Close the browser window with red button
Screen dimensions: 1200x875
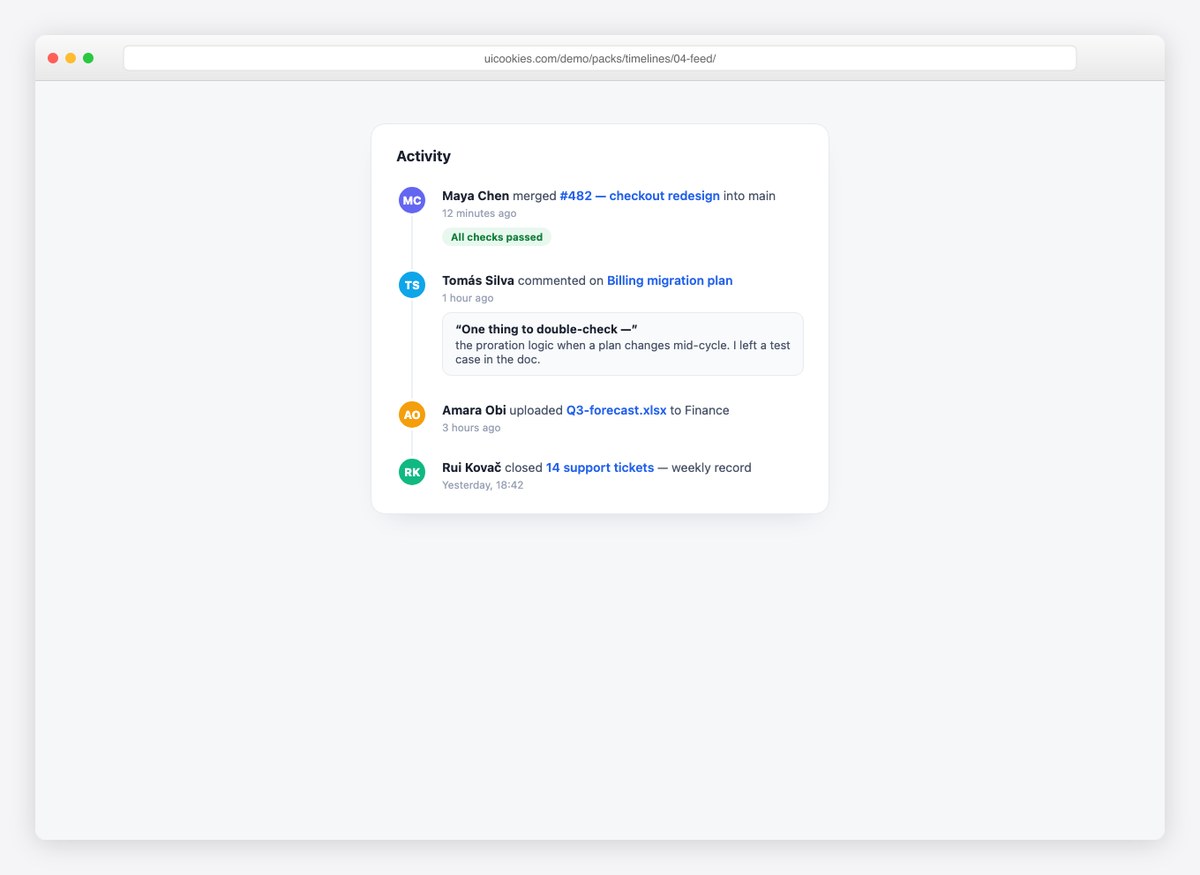(x=53, y=58)
